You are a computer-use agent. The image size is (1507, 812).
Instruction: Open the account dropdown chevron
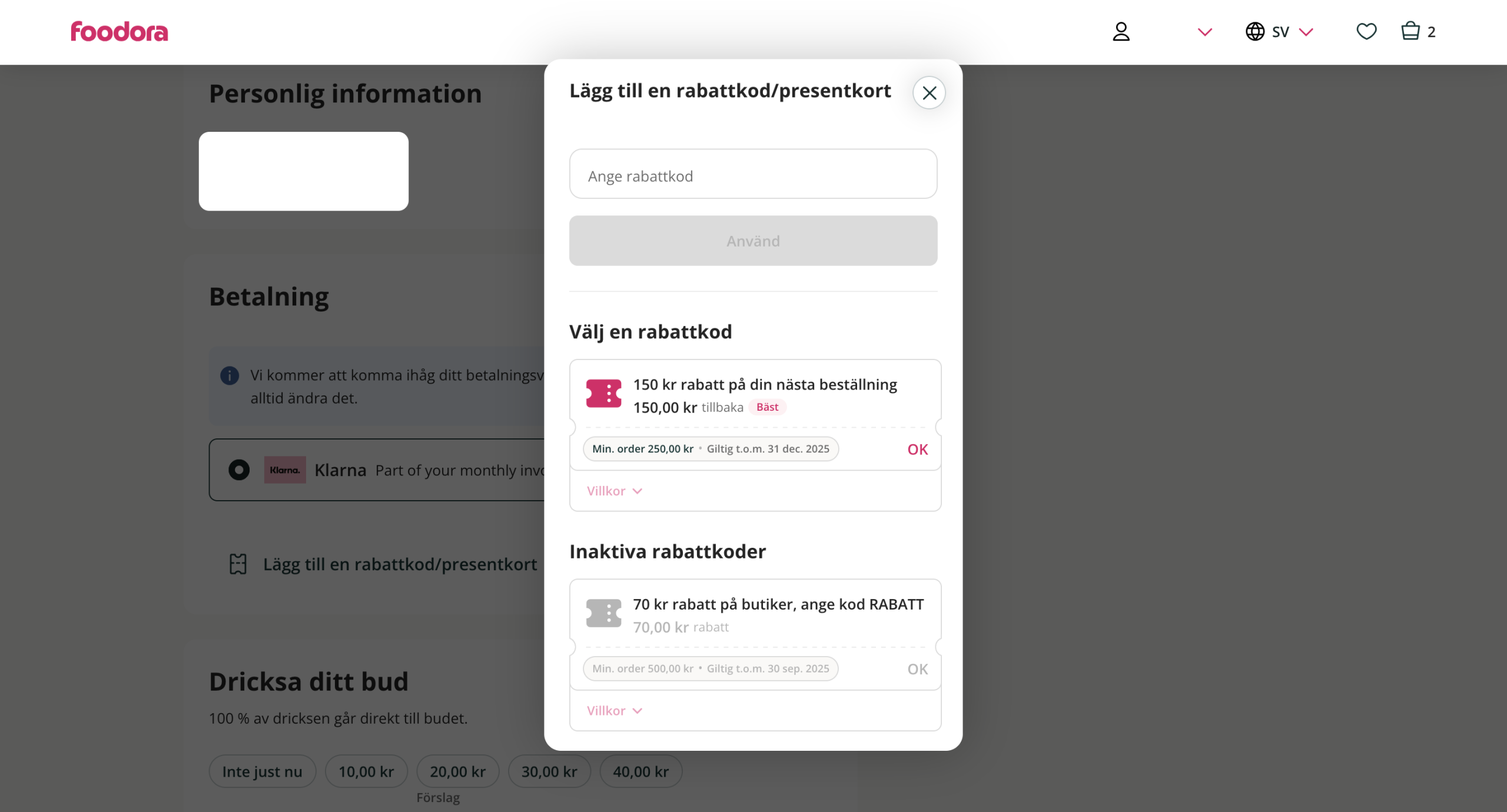click(x=1204, y=32)
